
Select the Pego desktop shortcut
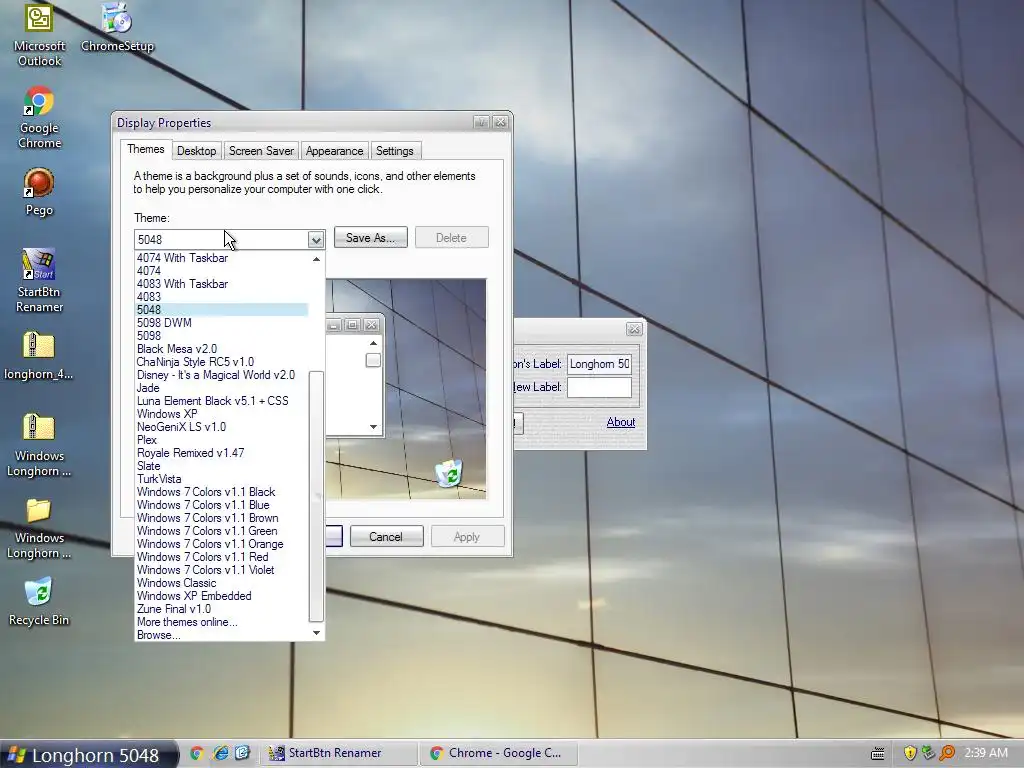[39, 192]
